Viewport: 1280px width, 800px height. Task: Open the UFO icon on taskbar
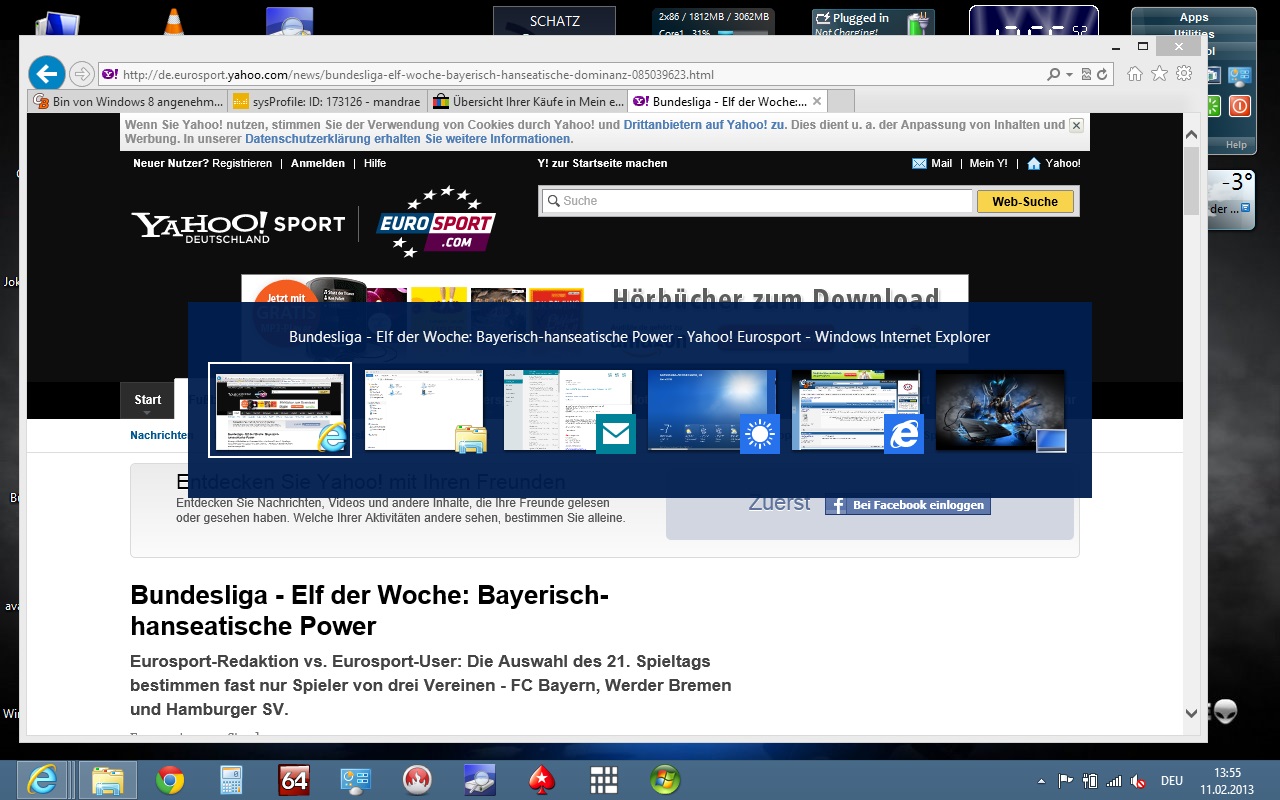[479, 780]
